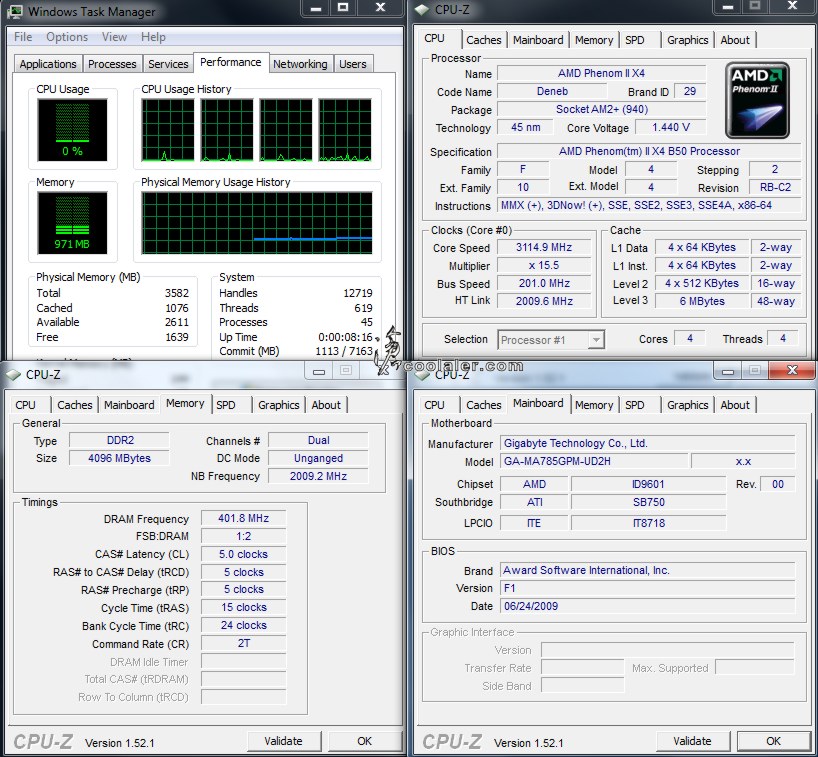
Task: Click OK in the CPU-Z window showing Timings
Action: pos(365,741)
